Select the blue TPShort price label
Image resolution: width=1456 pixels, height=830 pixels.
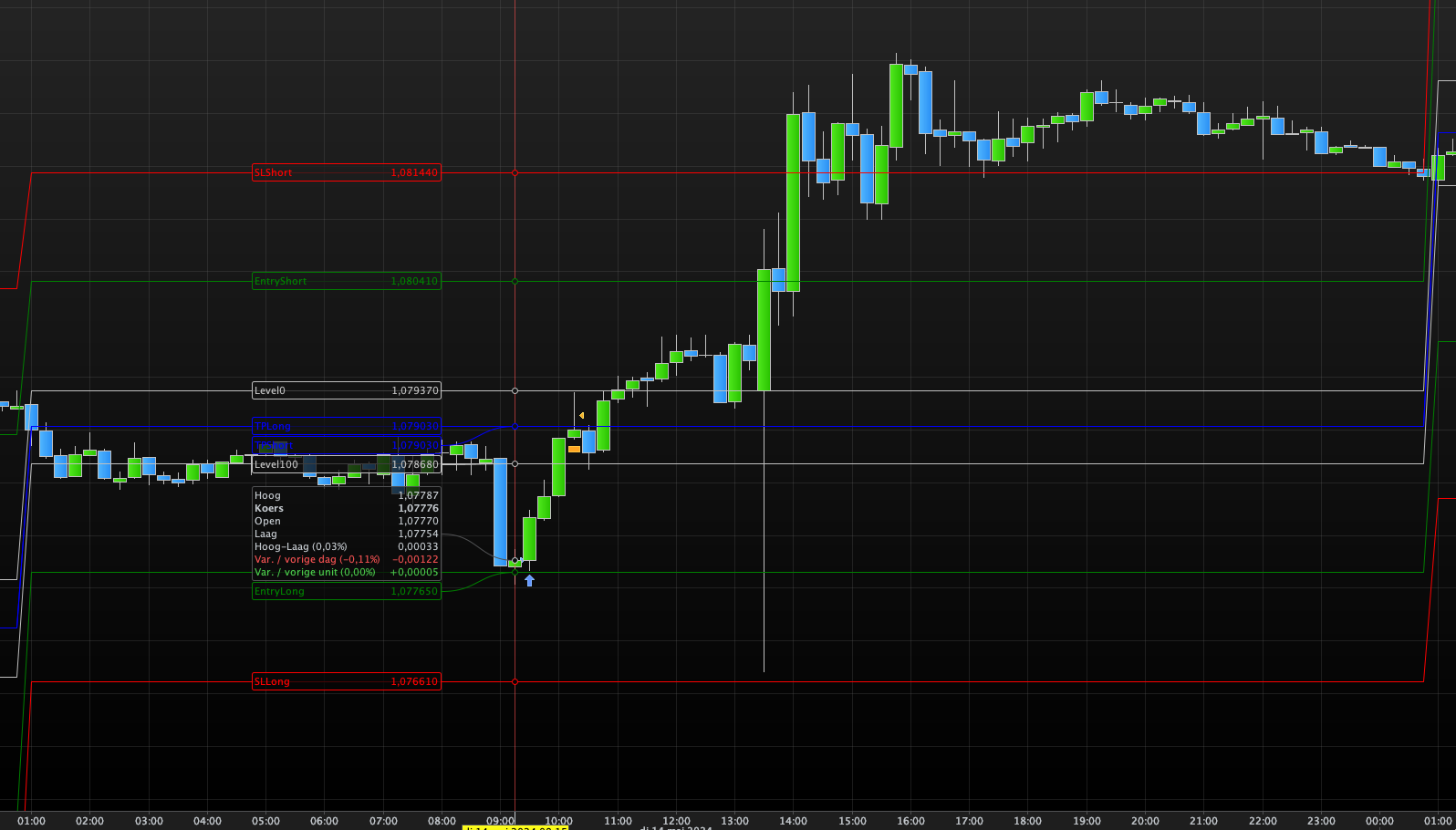pyautogui.click(x=347, y=446)
